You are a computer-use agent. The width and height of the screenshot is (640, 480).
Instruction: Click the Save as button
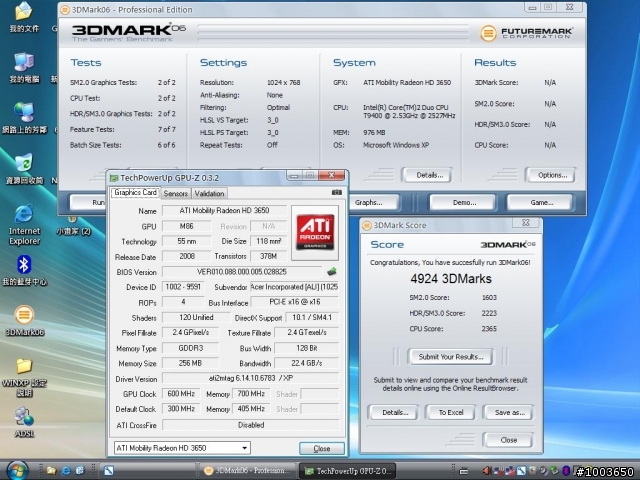pos(509,412)
